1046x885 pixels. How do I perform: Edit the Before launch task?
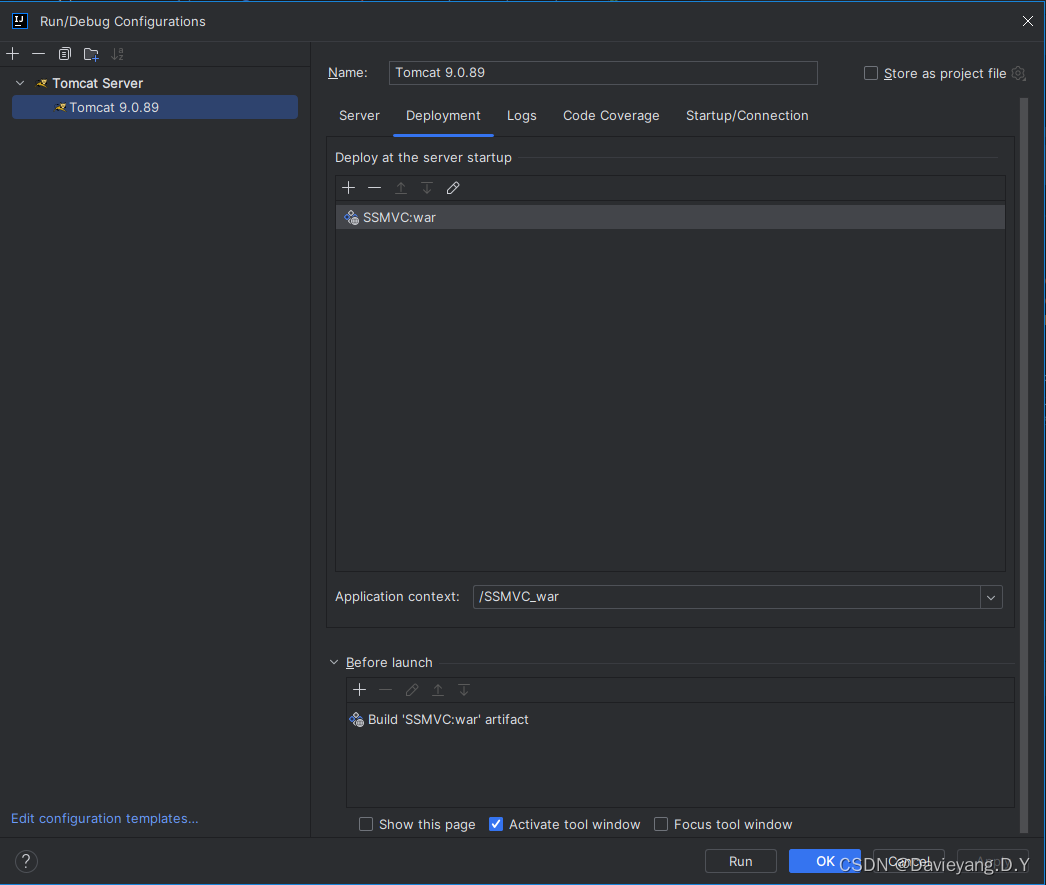[x=412, y=690]
